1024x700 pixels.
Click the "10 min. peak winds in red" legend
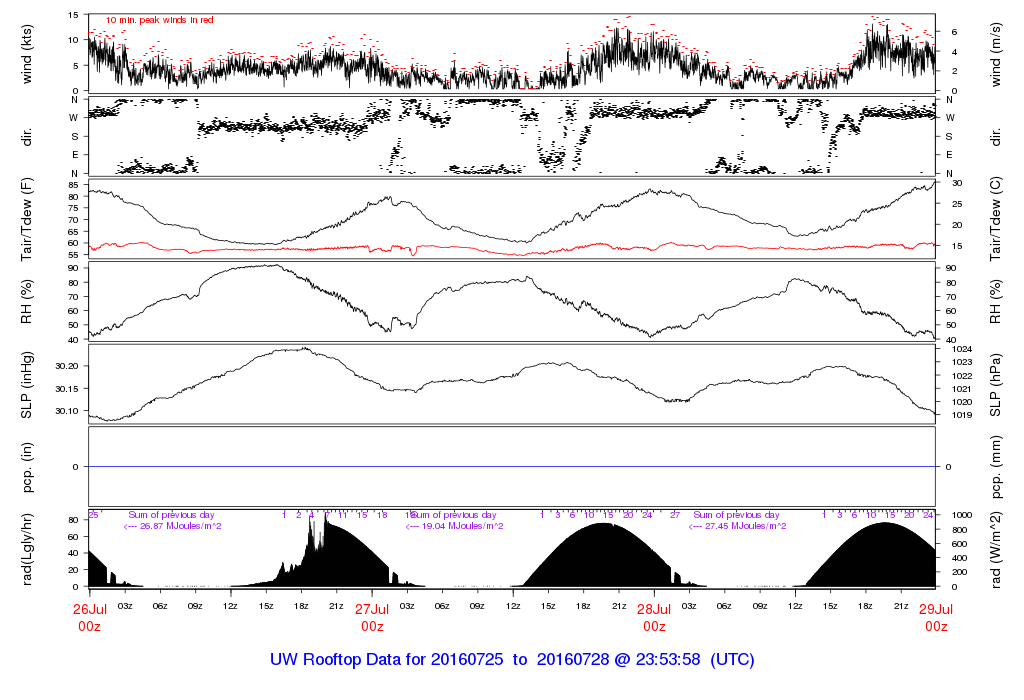(x=159, y=20)
